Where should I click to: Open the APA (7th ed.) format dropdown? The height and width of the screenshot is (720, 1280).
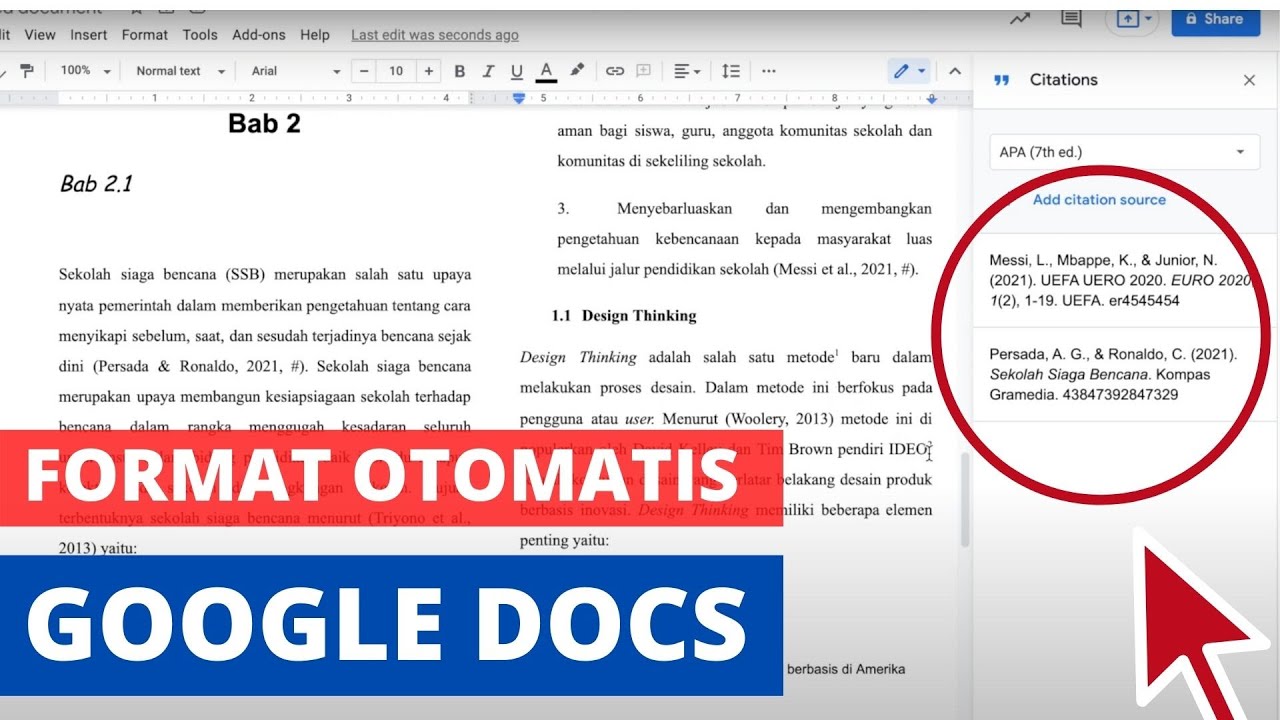click(1124, 152)
